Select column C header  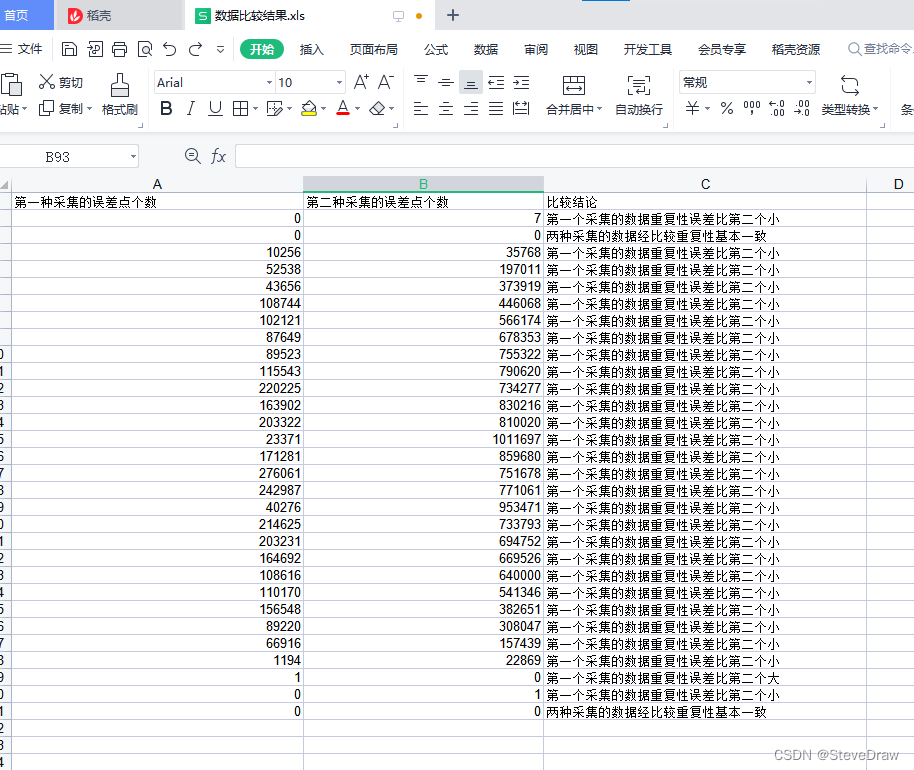[705, 184]
